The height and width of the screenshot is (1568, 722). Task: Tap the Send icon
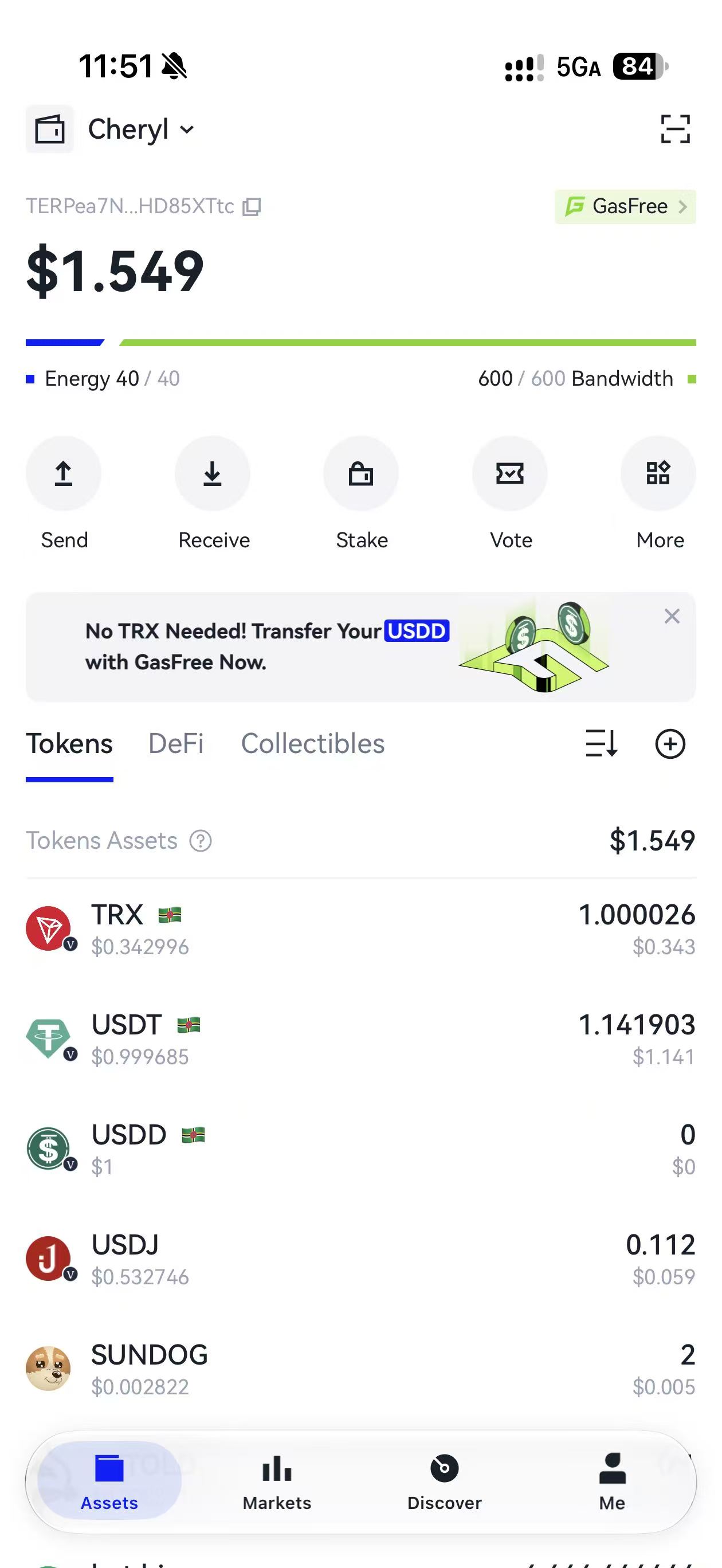coord(63,473)
